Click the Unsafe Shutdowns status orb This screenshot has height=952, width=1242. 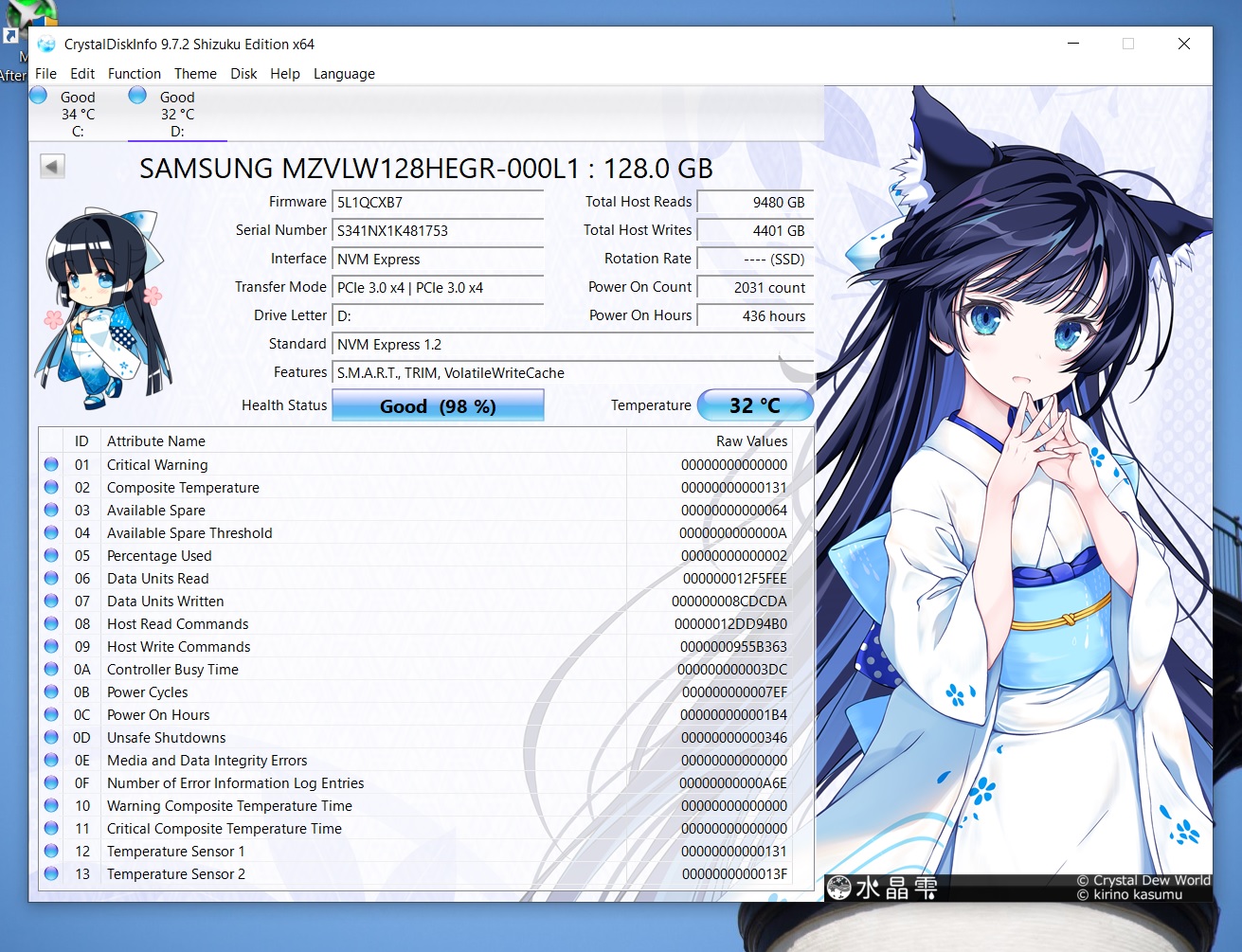51,737
